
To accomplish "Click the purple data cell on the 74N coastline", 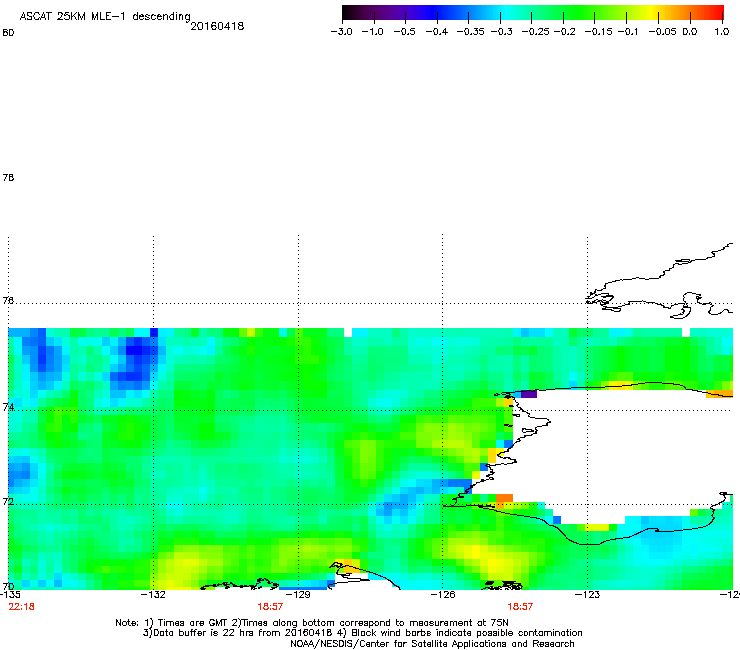I will pyautogui.click(x=529, y=394).
